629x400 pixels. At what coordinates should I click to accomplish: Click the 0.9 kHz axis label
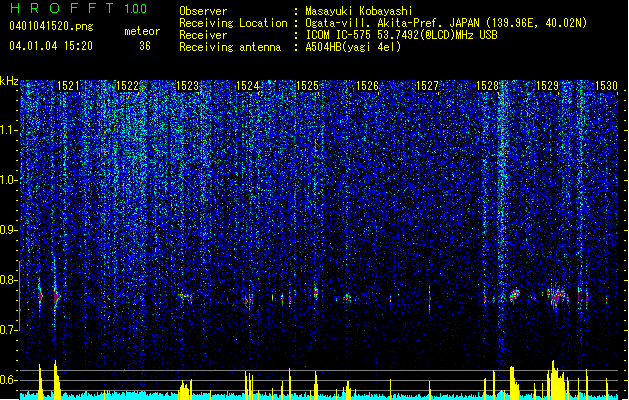click(x=9, y=230)
